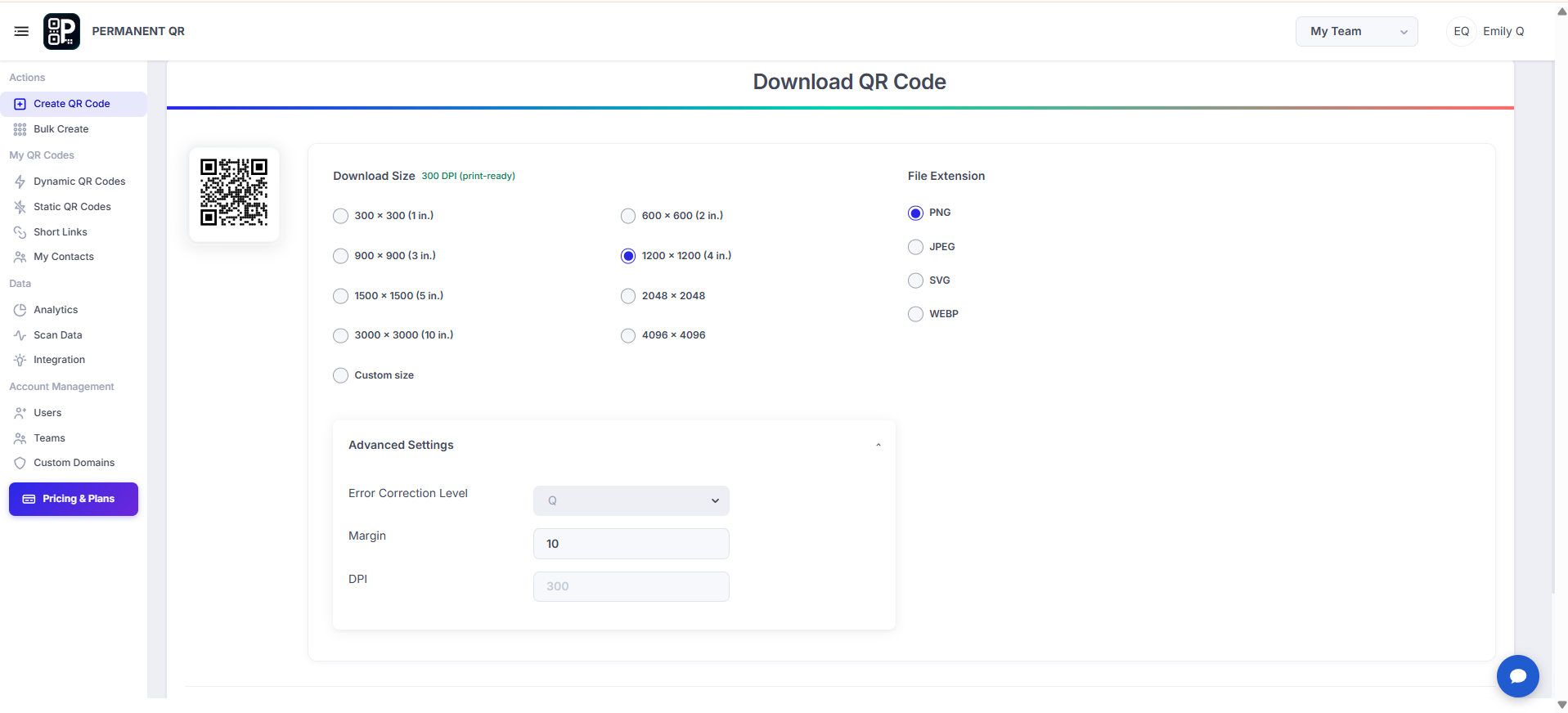Collapse the Advanced Settings section
1568x713 pixels.
[x=878, y=445]
